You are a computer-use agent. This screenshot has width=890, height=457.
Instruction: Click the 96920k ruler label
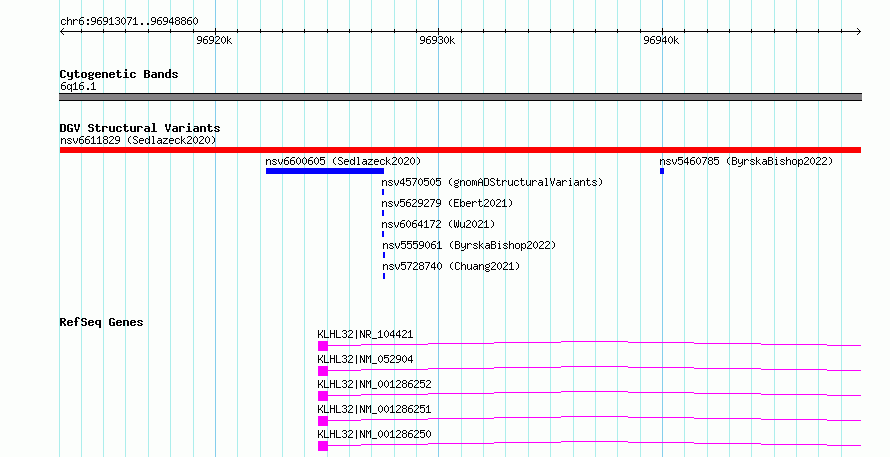tap(214, 40)
